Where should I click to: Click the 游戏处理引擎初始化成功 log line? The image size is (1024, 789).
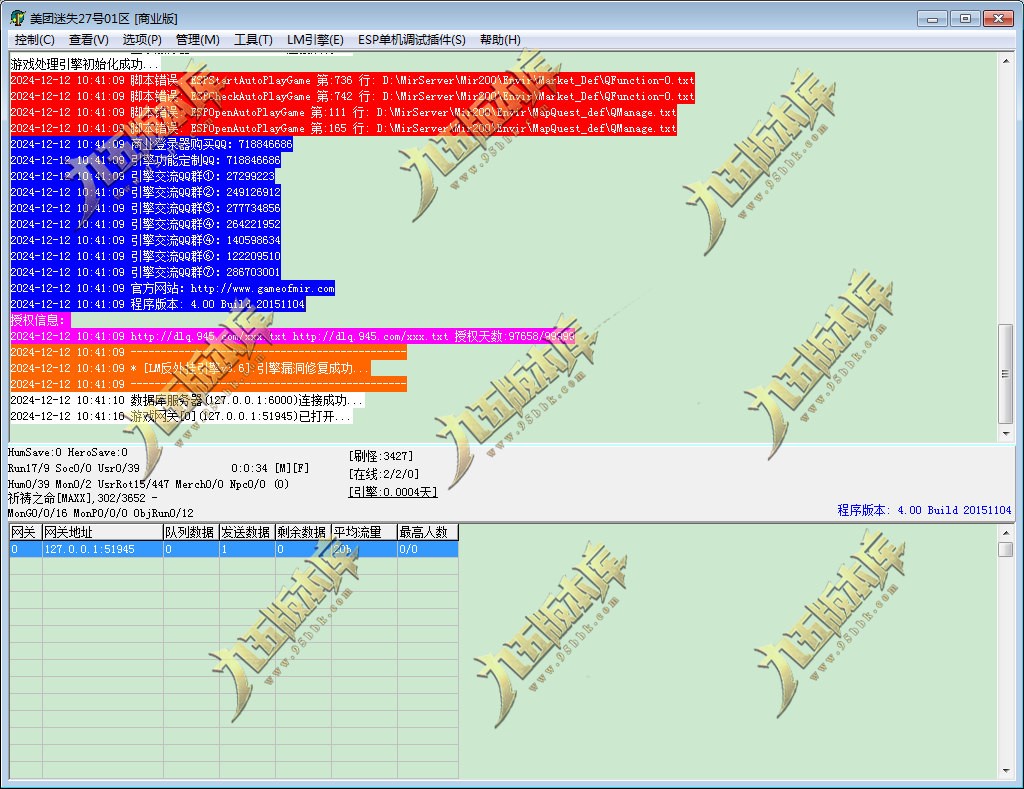[x=85, y=64]
